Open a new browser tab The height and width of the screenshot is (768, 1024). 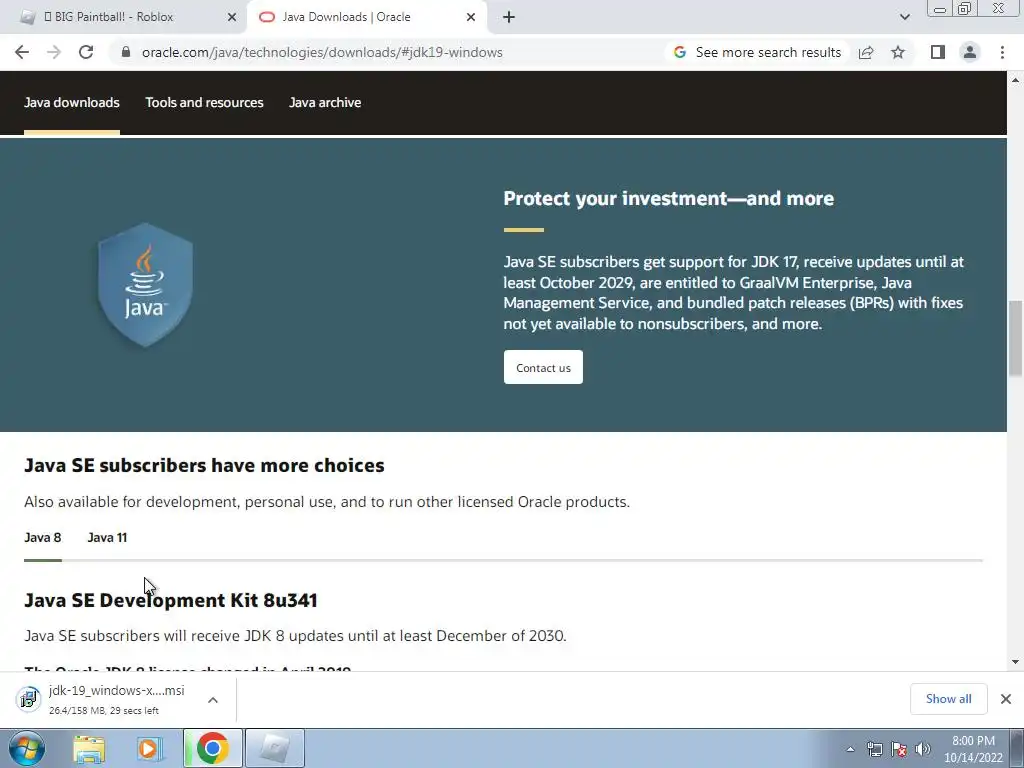coord(509,17)
